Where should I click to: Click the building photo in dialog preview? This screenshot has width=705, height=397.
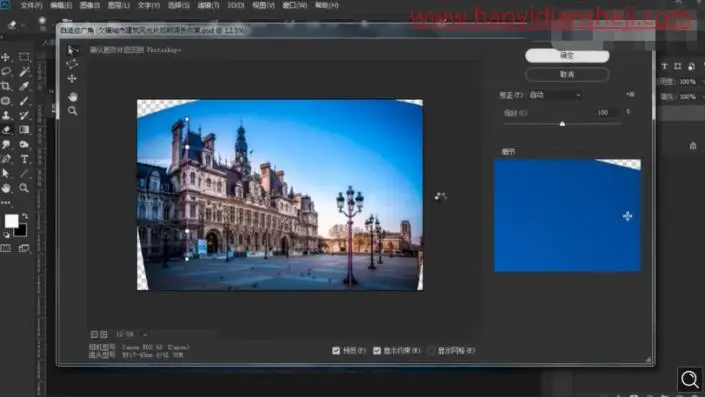tap(280, 195)
